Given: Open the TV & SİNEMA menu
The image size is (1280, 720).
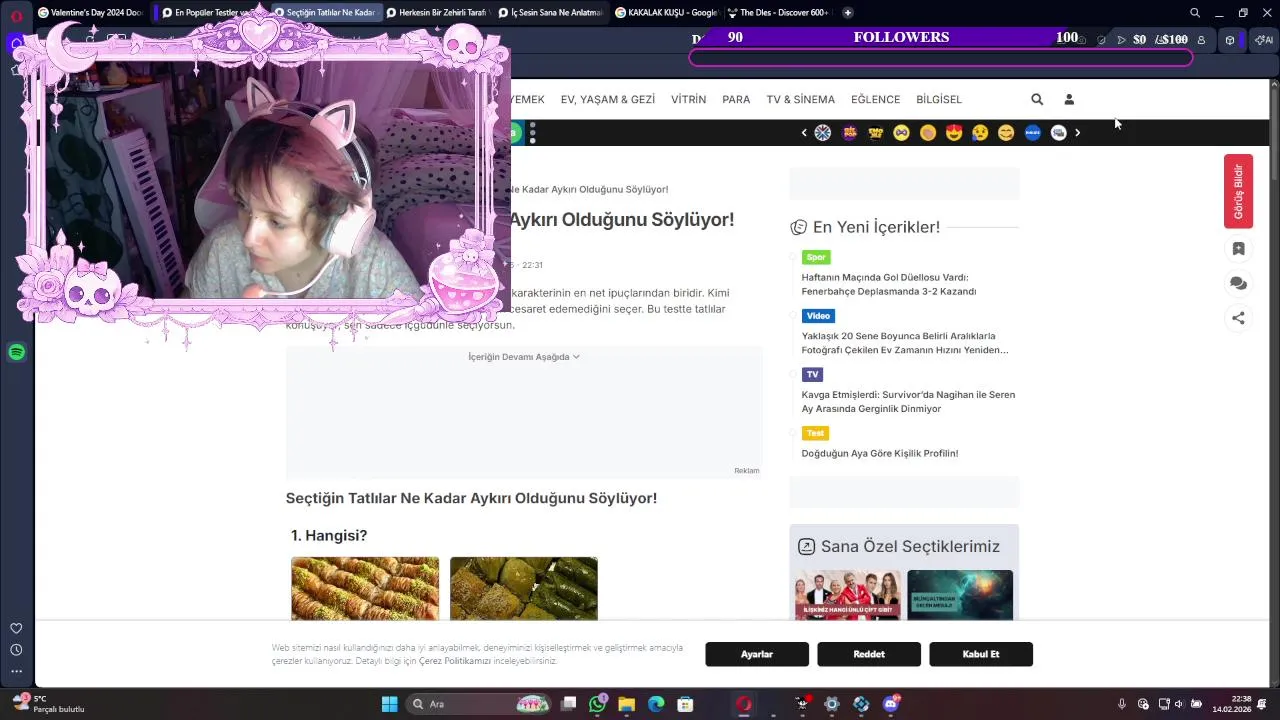Looking at the screenshot, I should (800, 99).
